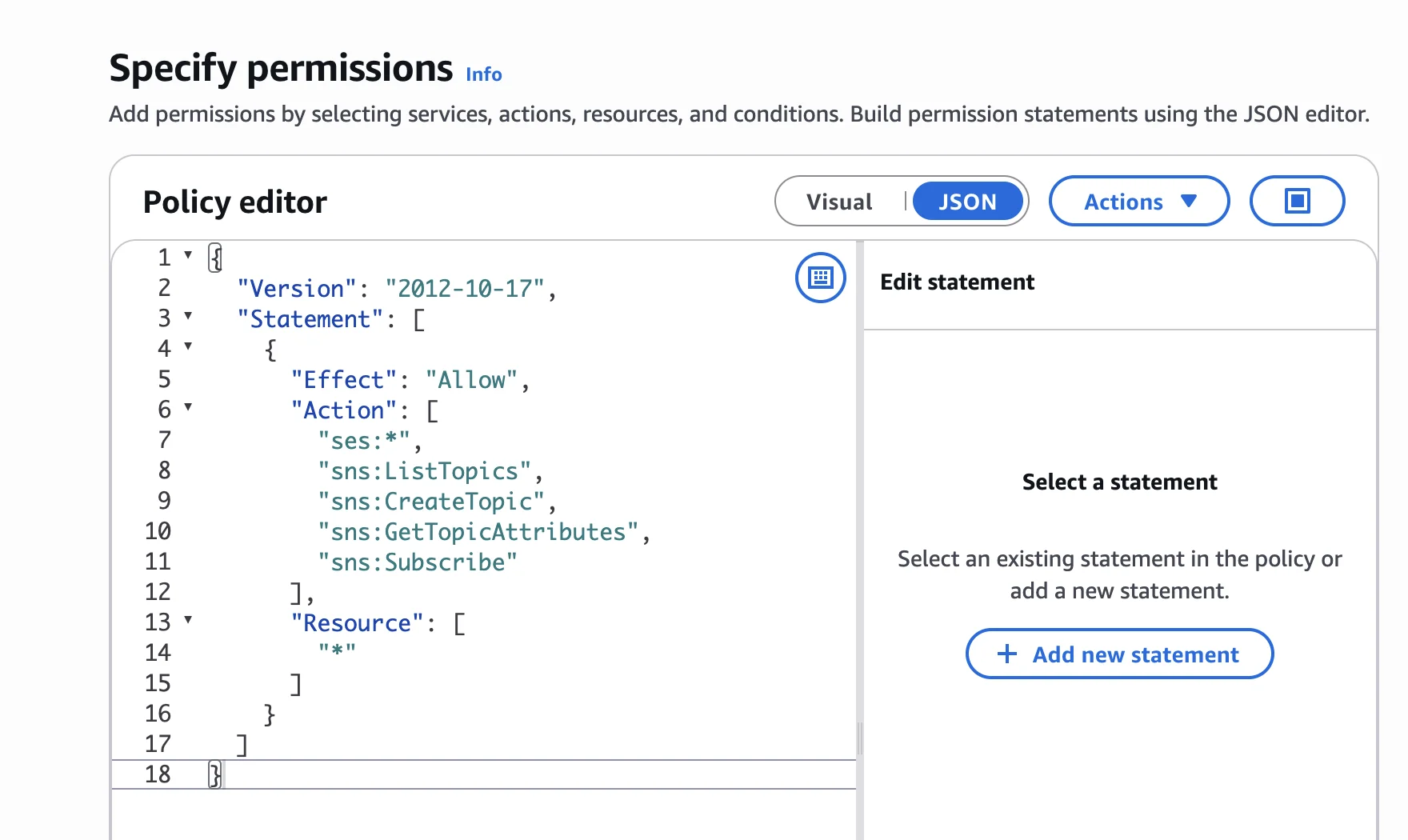Collapse the fold arrow on line 1
Screen dimensions: 1408x840
pyautogui.click(x=188, y=255)
